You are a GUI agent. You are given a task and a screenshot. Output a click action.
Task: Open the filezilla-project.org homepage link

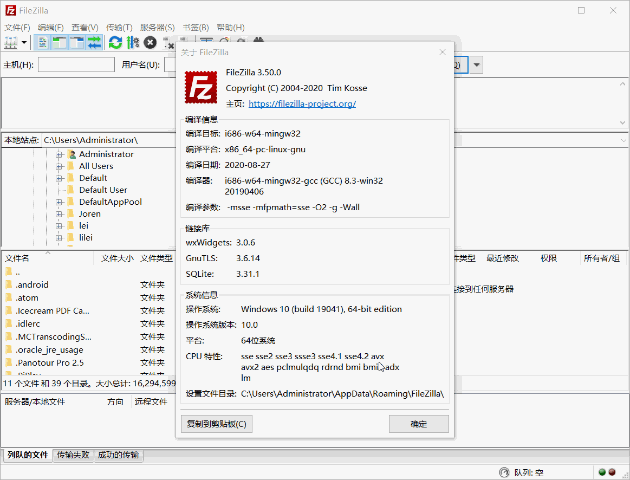click(x=302, y=104)
